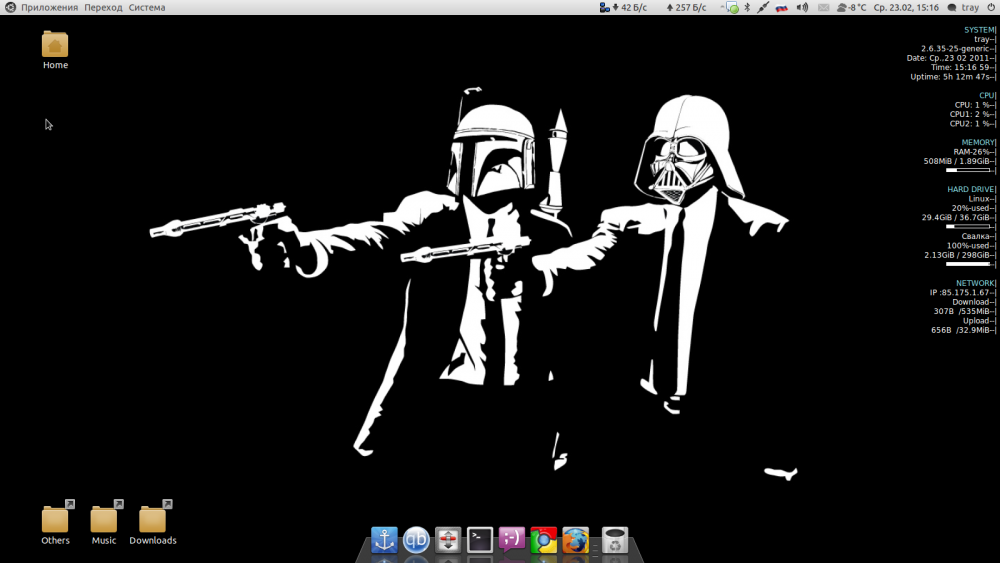Launch Google Chrome from the dock
This screenshot has width=1000, height=563.
[543, 540]
